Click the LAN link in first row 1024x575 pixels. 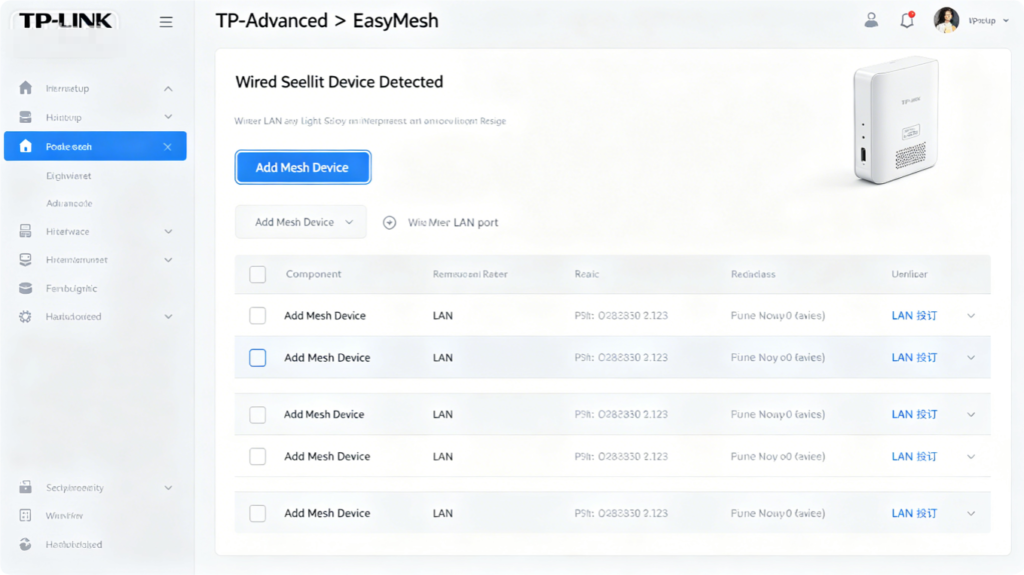pos(914,316)
